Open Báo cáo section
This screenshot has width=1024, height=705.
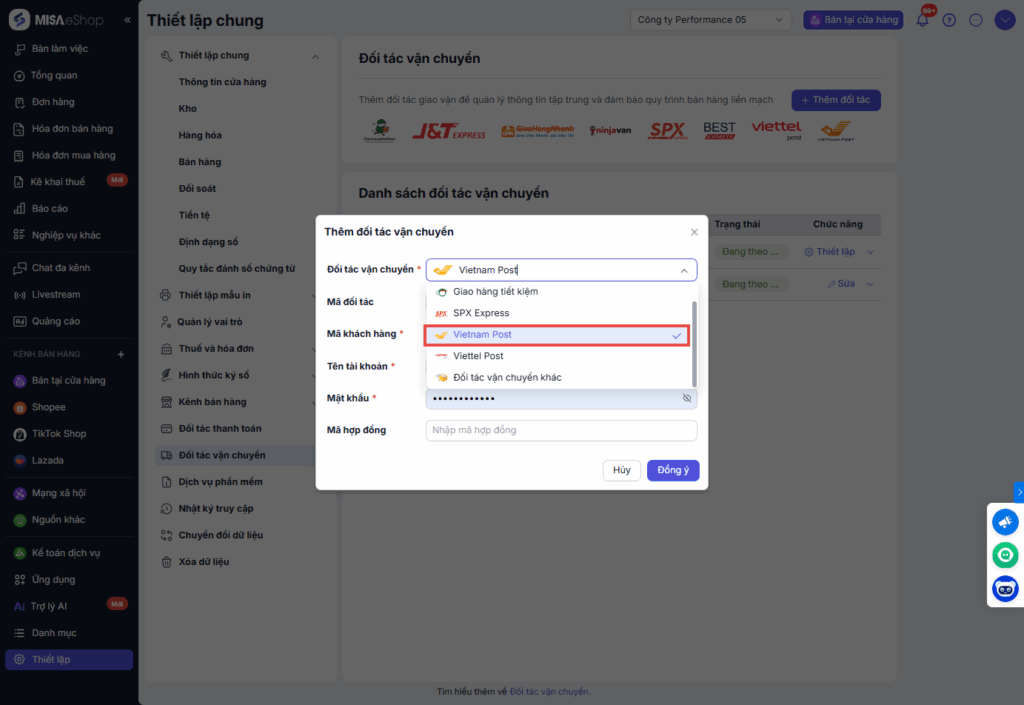50,208
